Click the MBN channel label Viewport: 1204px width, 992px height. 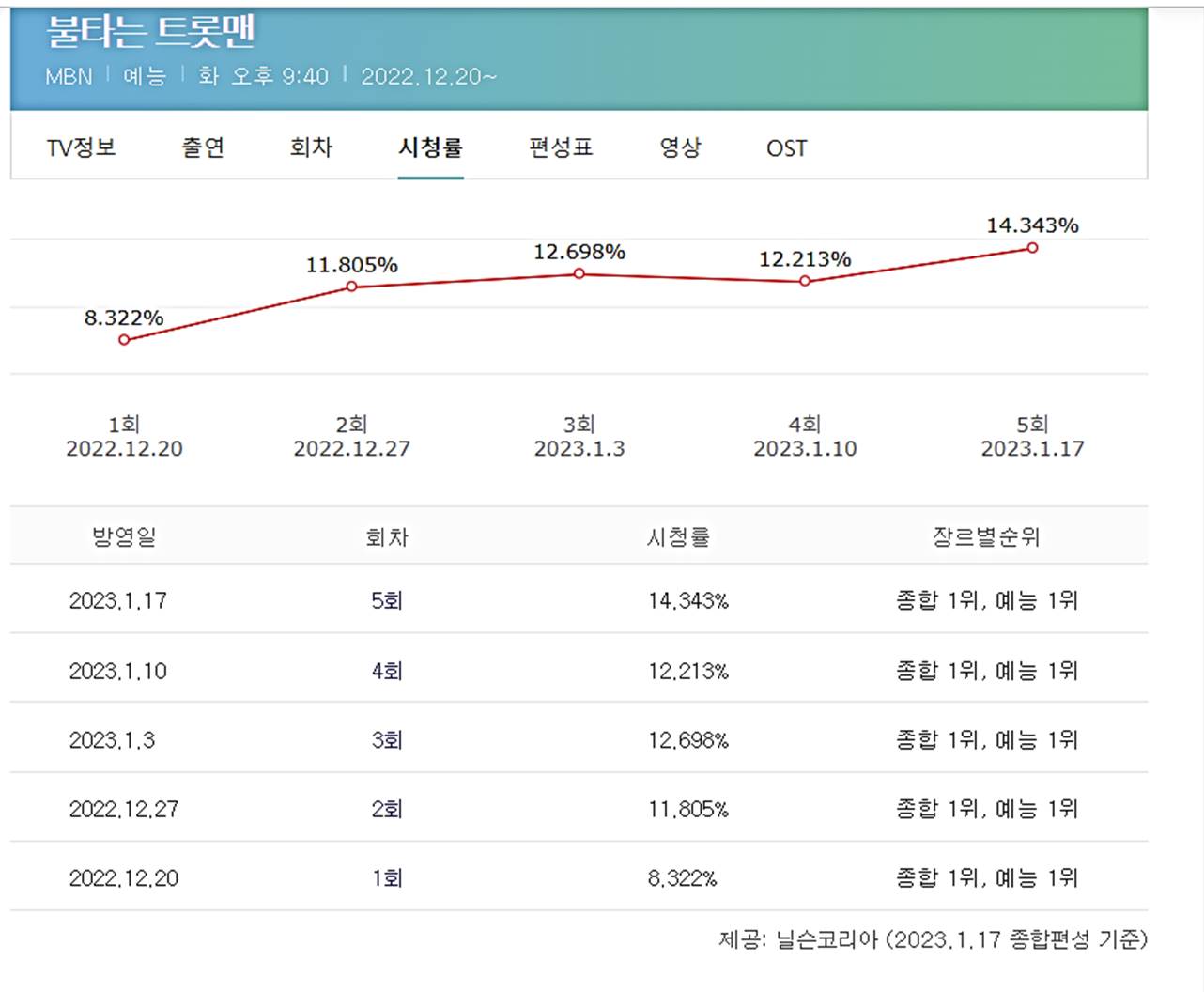(x=67, y=77)
